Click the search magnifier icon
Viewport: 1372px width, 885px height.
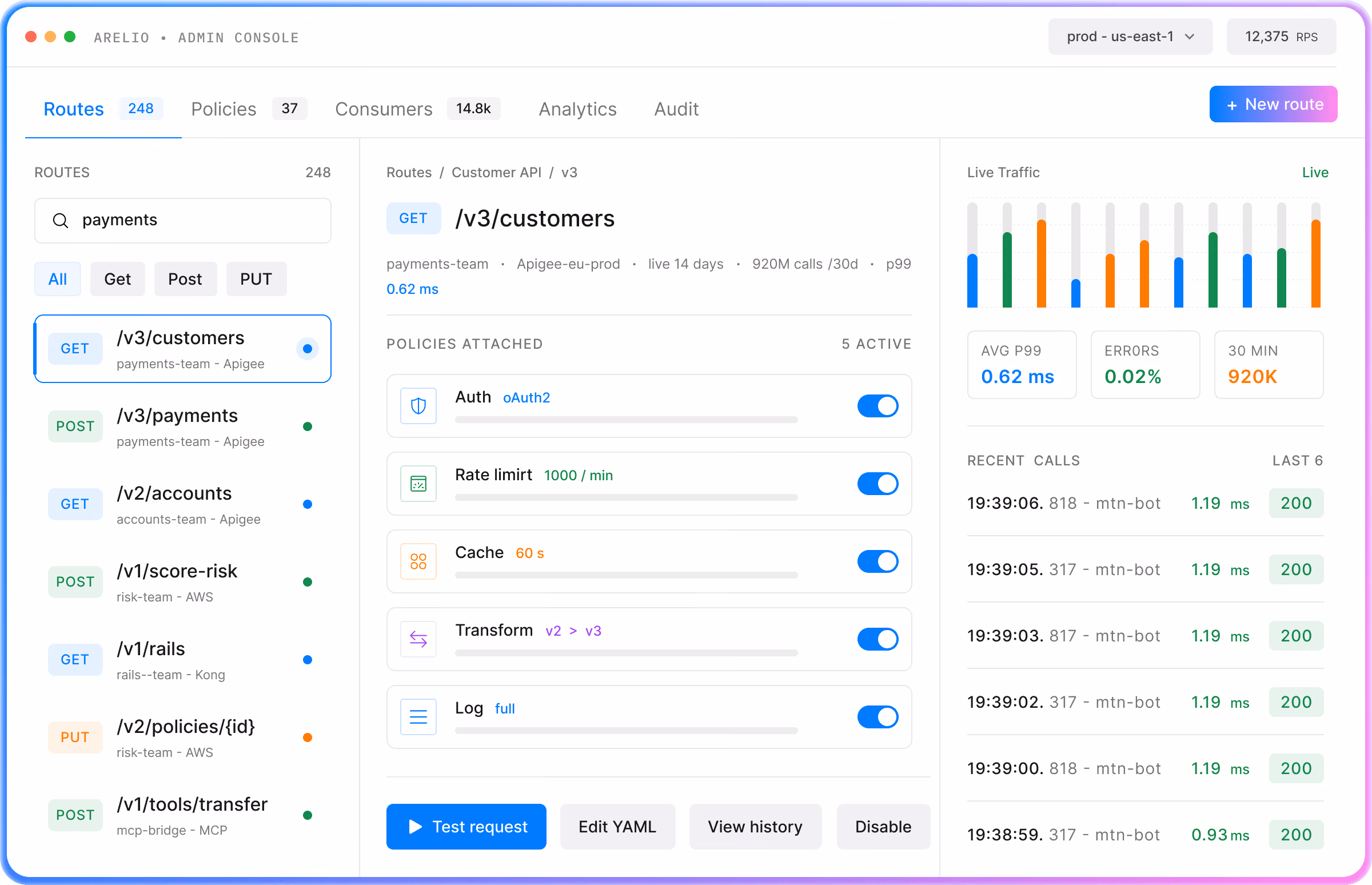click(61, 220)
